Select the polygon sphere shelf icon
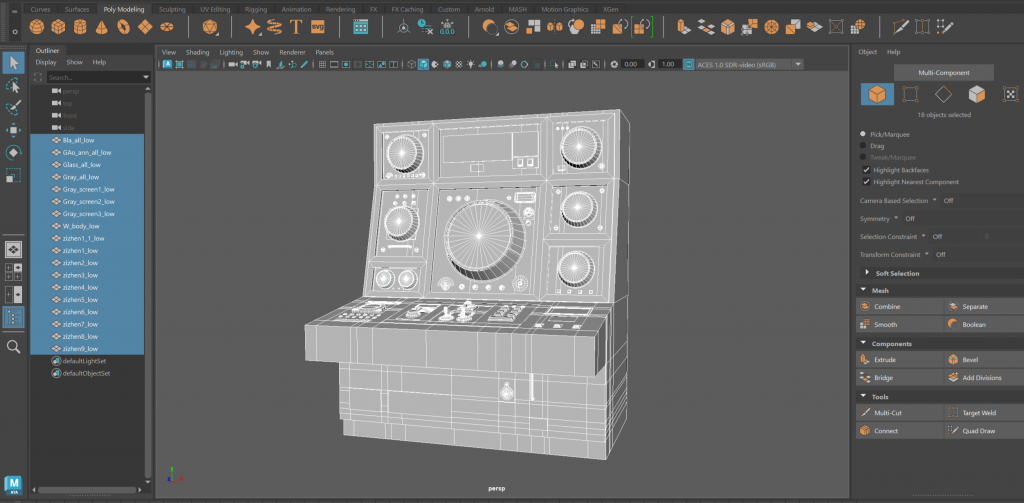Image resolution: width=1024 pixels, height=503 pixels. pyautogui.click(x=37, y=27)
